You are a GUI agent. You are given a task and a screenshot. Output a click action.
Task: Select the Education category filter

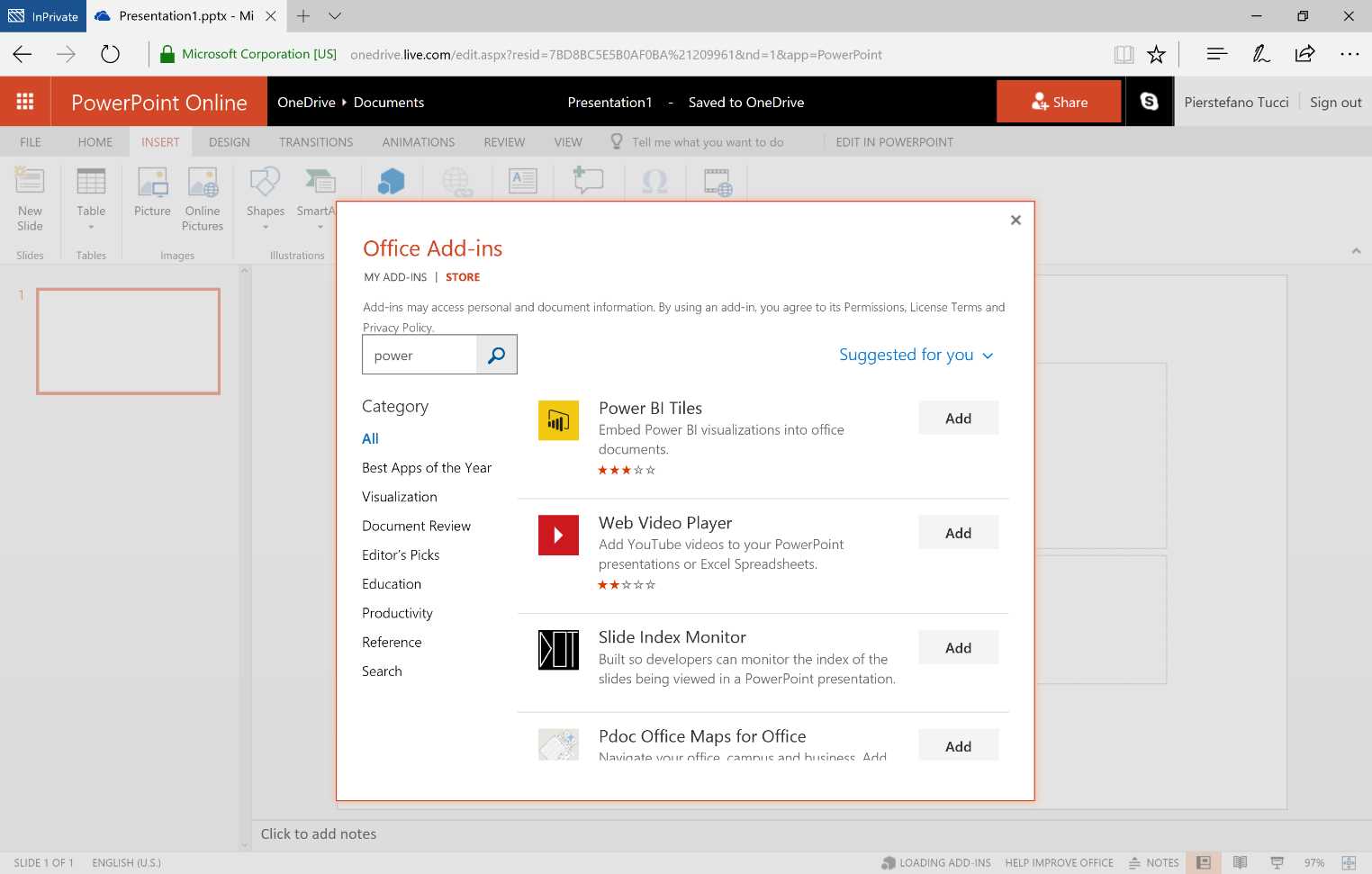tap(392, 583)
